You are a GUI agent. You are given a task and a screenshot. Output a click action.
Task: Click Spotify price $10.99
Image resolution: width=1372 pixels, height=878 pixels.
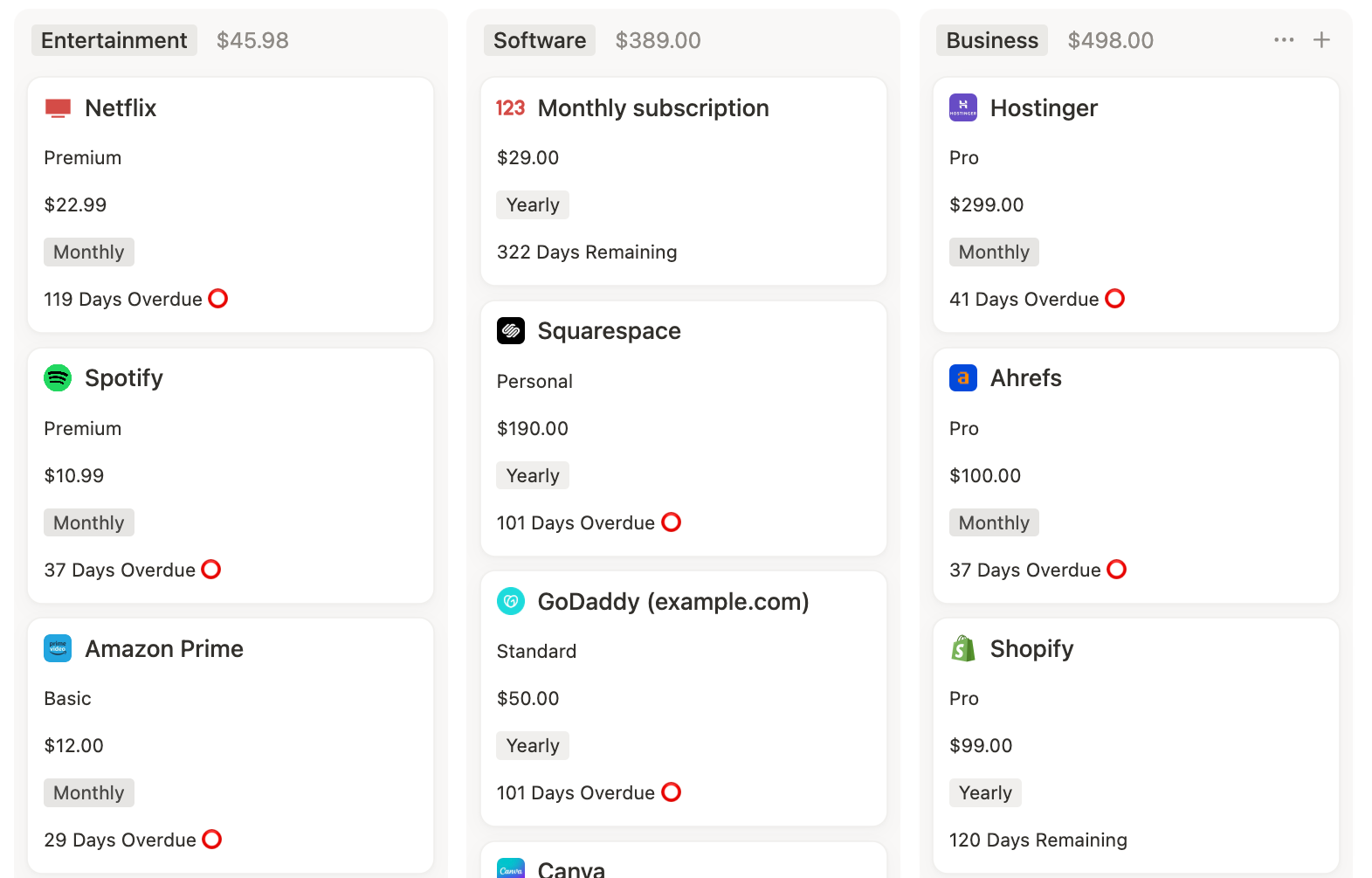tap(74, 476)
